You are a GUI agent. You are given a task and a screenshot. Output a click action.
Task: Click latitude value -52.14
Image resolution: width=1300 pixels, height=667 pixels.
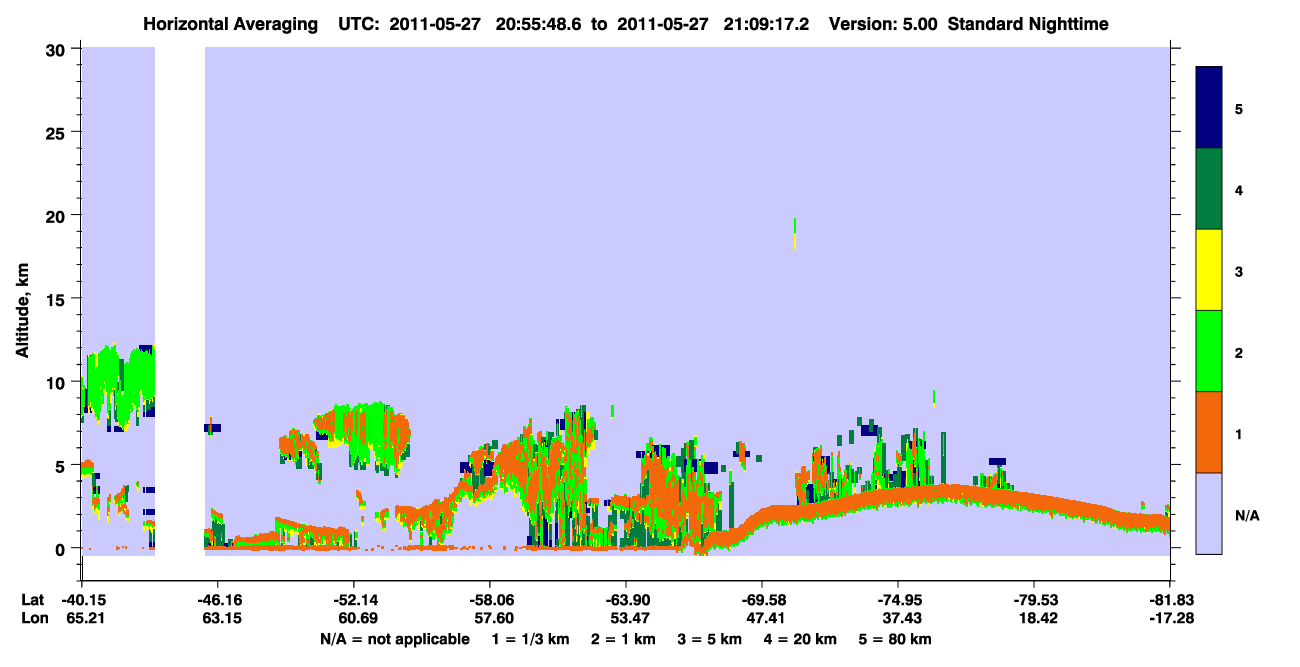click(x=353, y=600)
